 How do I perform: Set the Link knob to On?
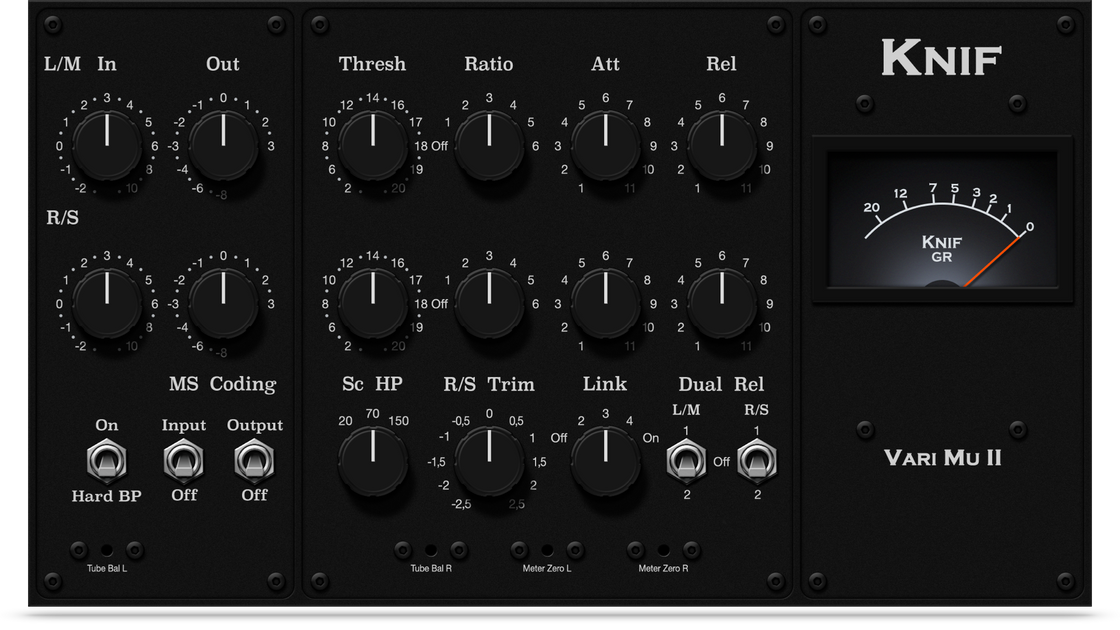(x=605, y=460)
